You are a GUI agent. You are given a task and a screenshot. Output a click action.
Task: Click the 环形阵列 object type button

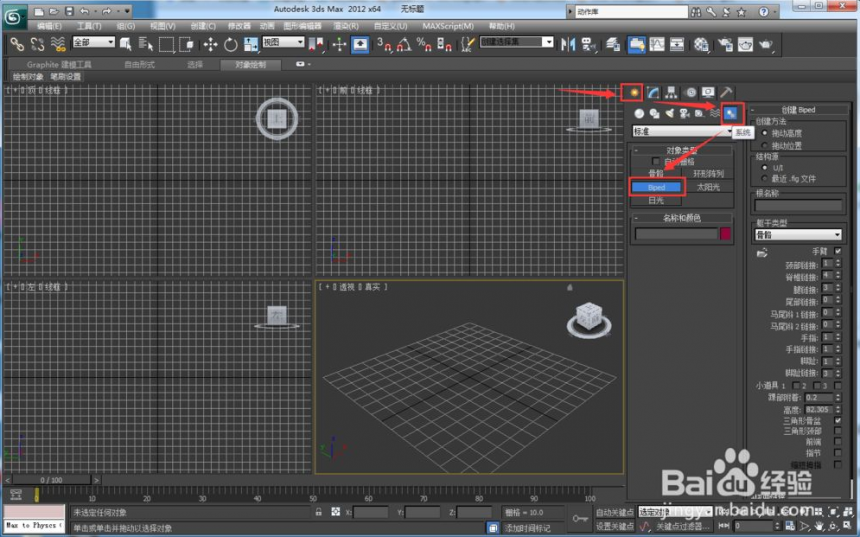[708, 173]
